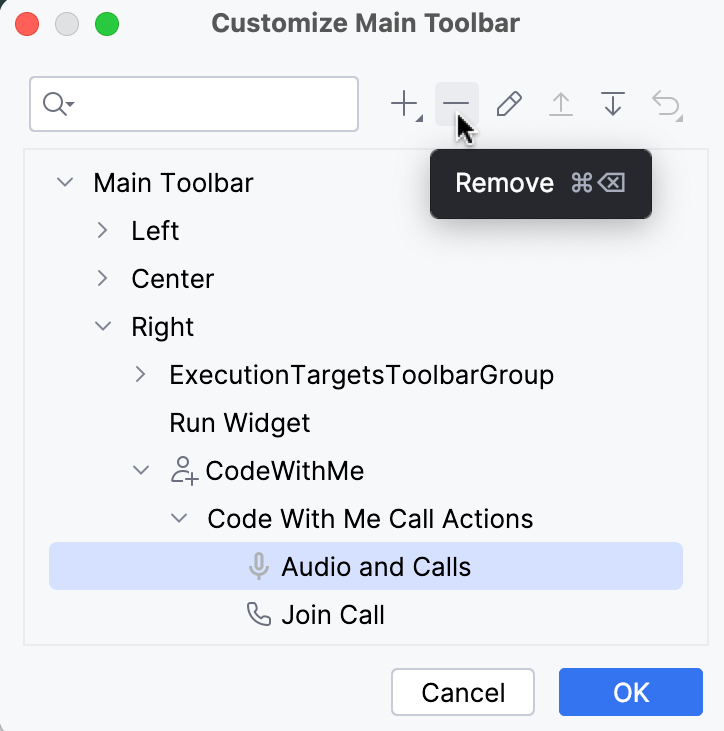The image size is (724, 731).
Task: Click the Restore undo arrow icon
Action: pos(665,104)
